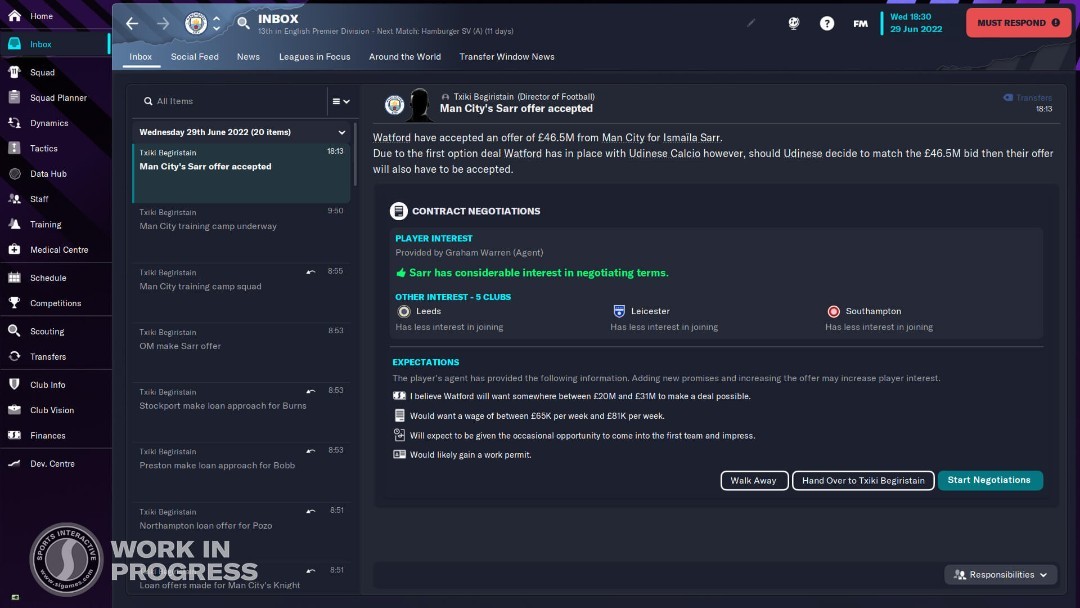Open the search magnifier icon
Image resolution: width=1080 pixels, height=608 pixels.
(x=243, y=23)
